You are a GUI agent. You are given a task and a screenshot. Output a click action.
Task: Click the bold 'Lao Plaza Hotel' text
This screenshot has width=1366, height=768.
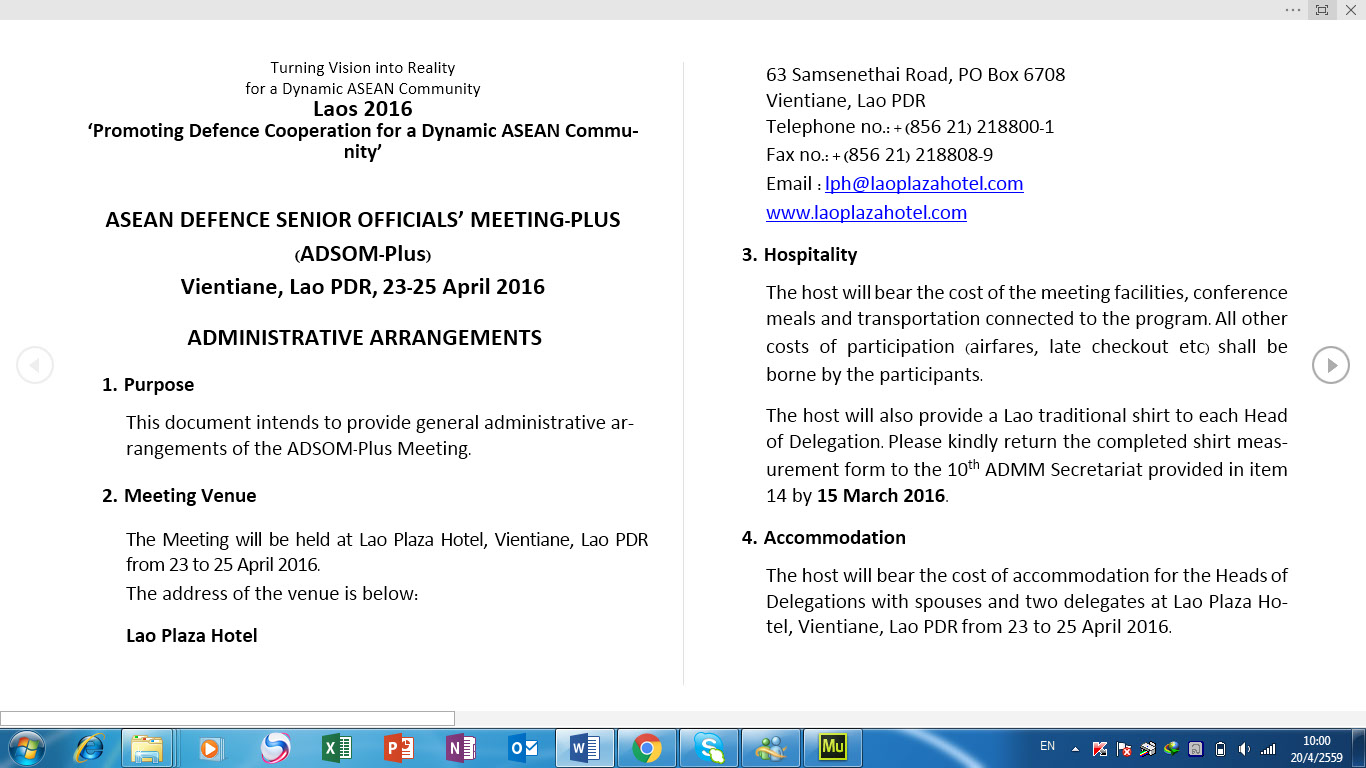coord(192,636)
